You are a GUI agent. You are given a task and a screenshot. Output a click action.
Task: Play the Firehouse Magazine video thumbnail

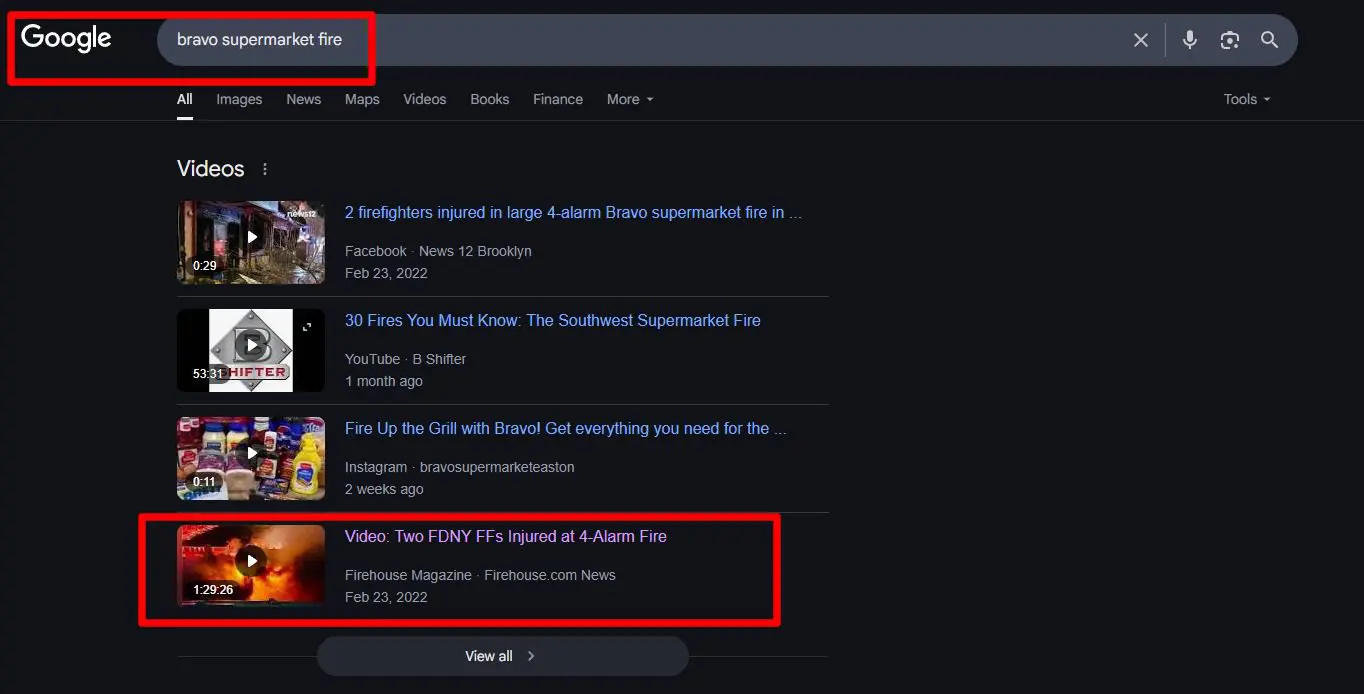coord(251,565)
